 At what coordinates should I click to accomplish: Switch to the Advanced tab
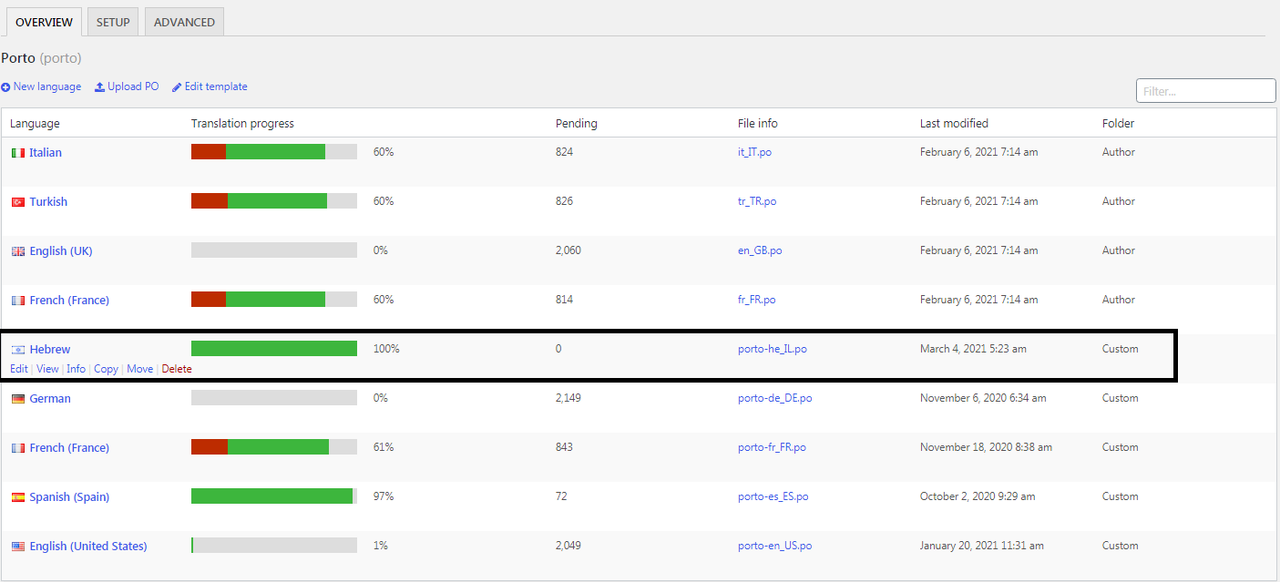pos(184,22)
